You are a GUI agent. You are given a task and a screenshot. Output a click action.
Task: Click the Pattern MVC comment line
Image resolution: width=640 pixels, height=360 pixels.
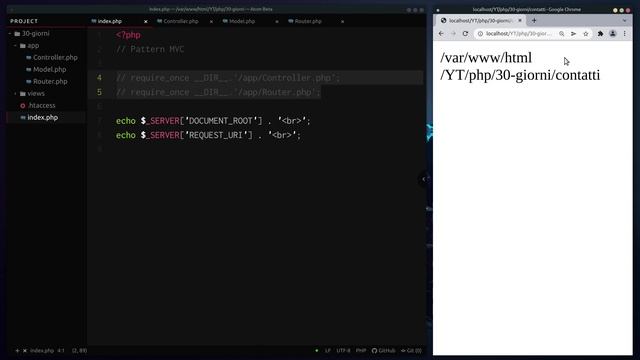[x=150, y=49]
